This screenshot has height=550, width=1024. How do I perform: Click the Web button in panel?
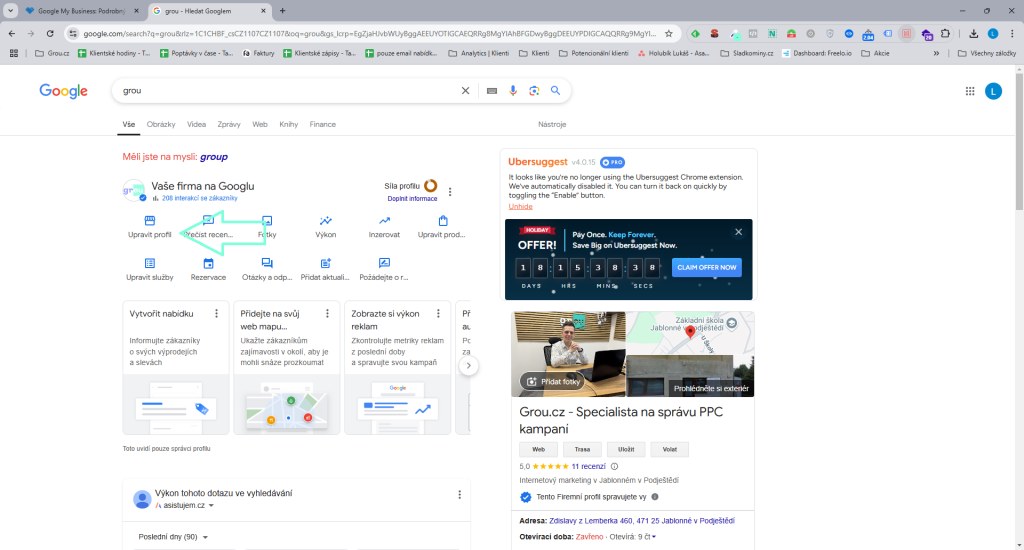click(x=538, y=449)
